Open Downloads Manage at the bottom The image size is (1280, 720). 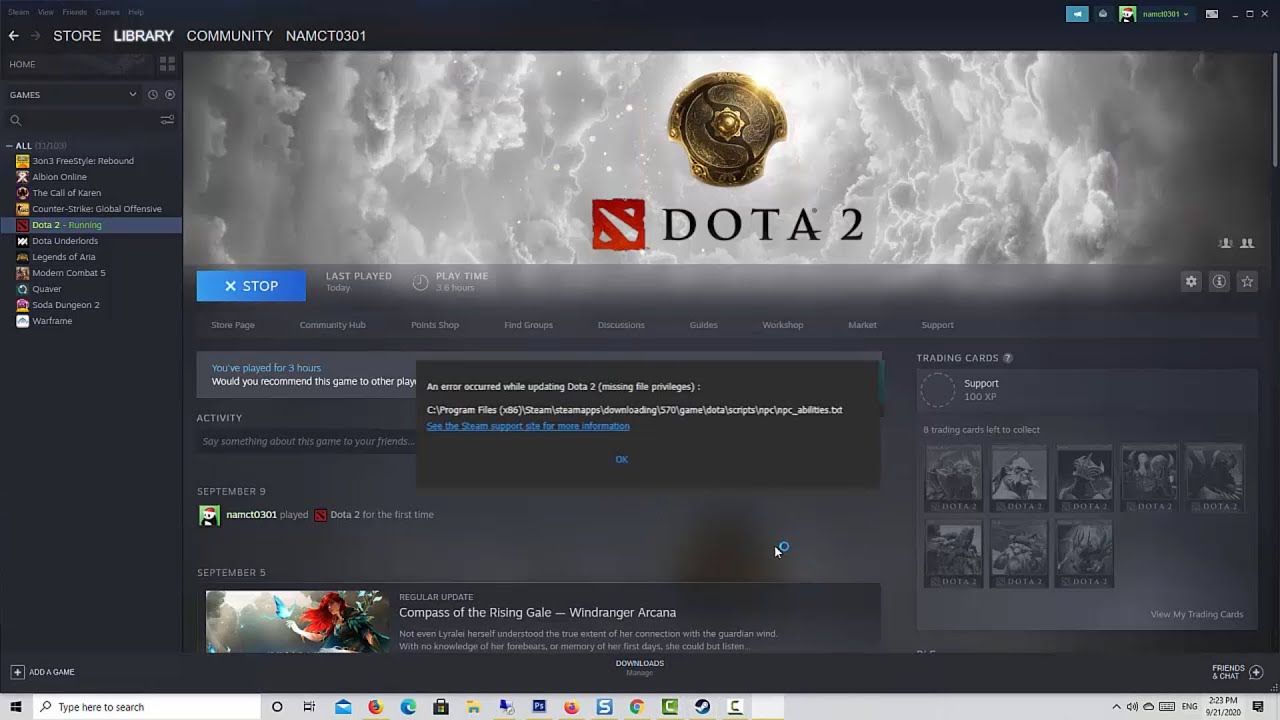coord(639,668)
